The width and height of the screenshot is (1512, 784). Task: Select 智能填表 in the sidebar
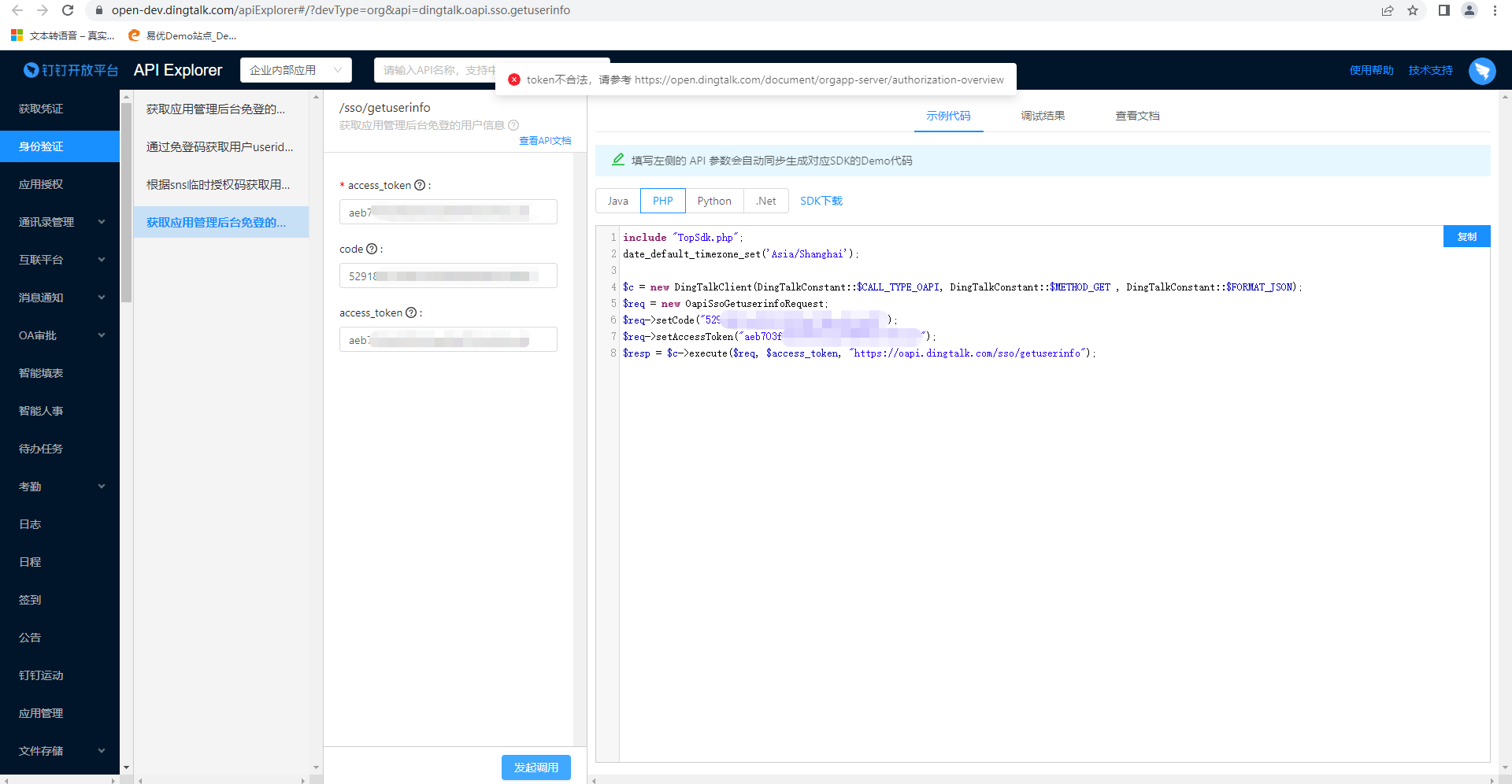[x=60, y=373]
